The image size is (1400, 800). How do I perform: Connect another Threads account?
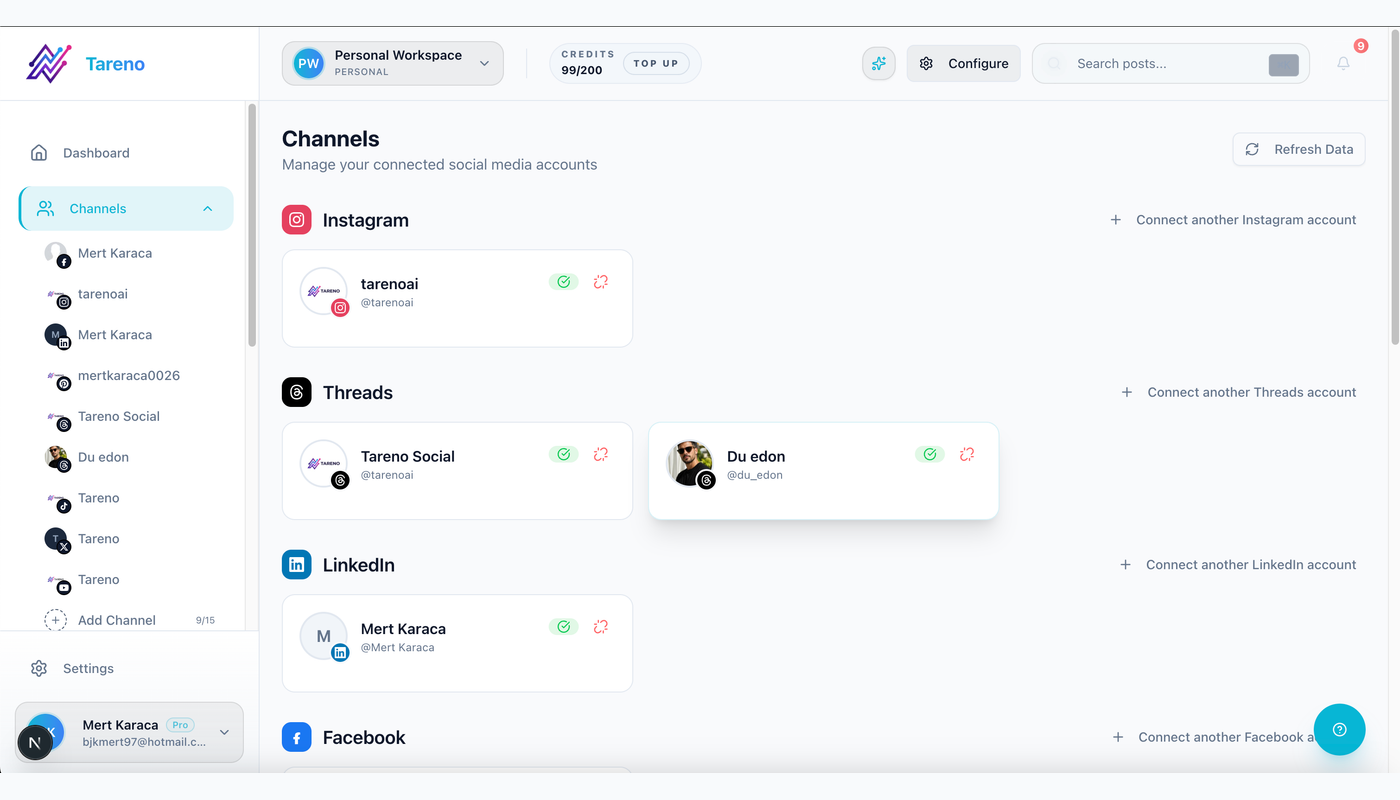click(x=1239, y=392)
